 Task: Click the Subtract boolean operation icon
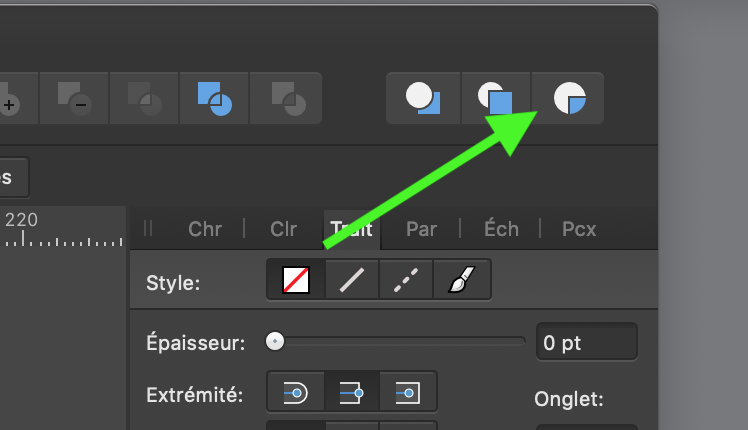point(74,98)
